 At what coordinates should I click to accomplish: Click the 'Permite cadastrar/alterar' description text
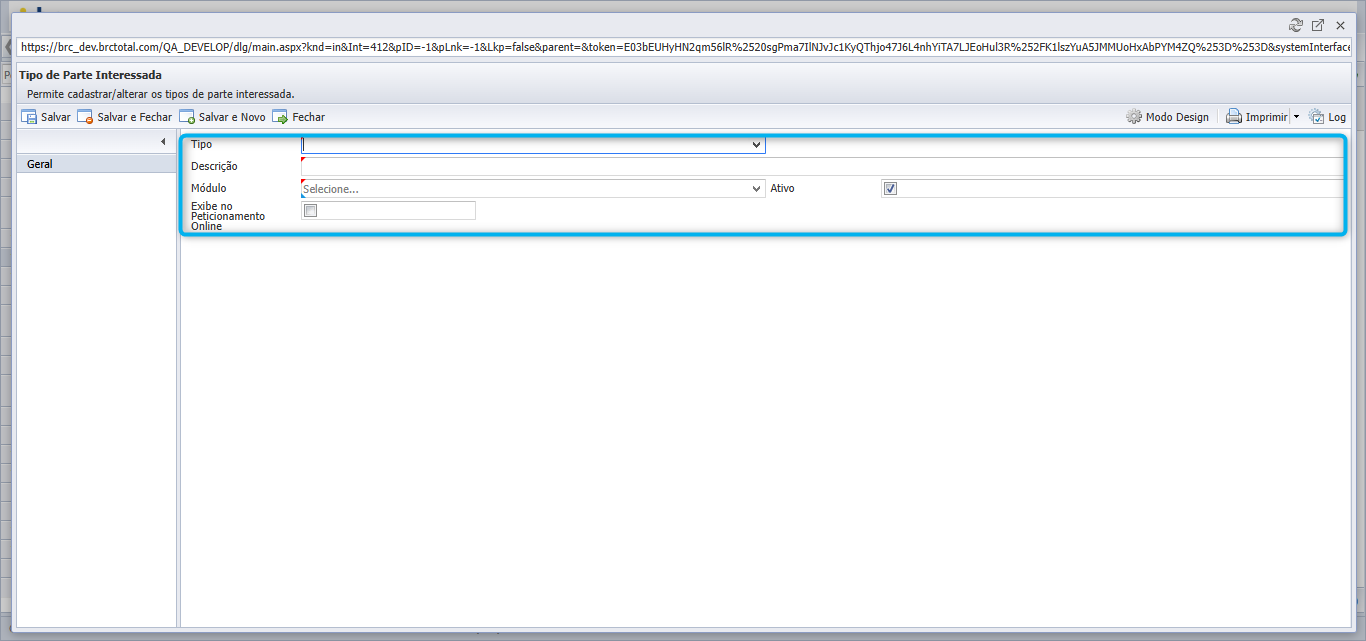160,94
